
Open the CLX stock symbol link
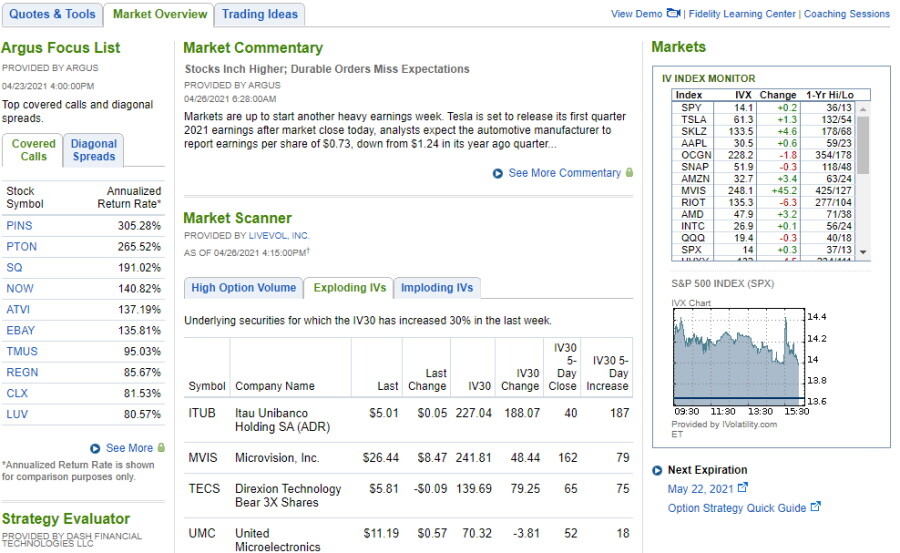[17, 393]
